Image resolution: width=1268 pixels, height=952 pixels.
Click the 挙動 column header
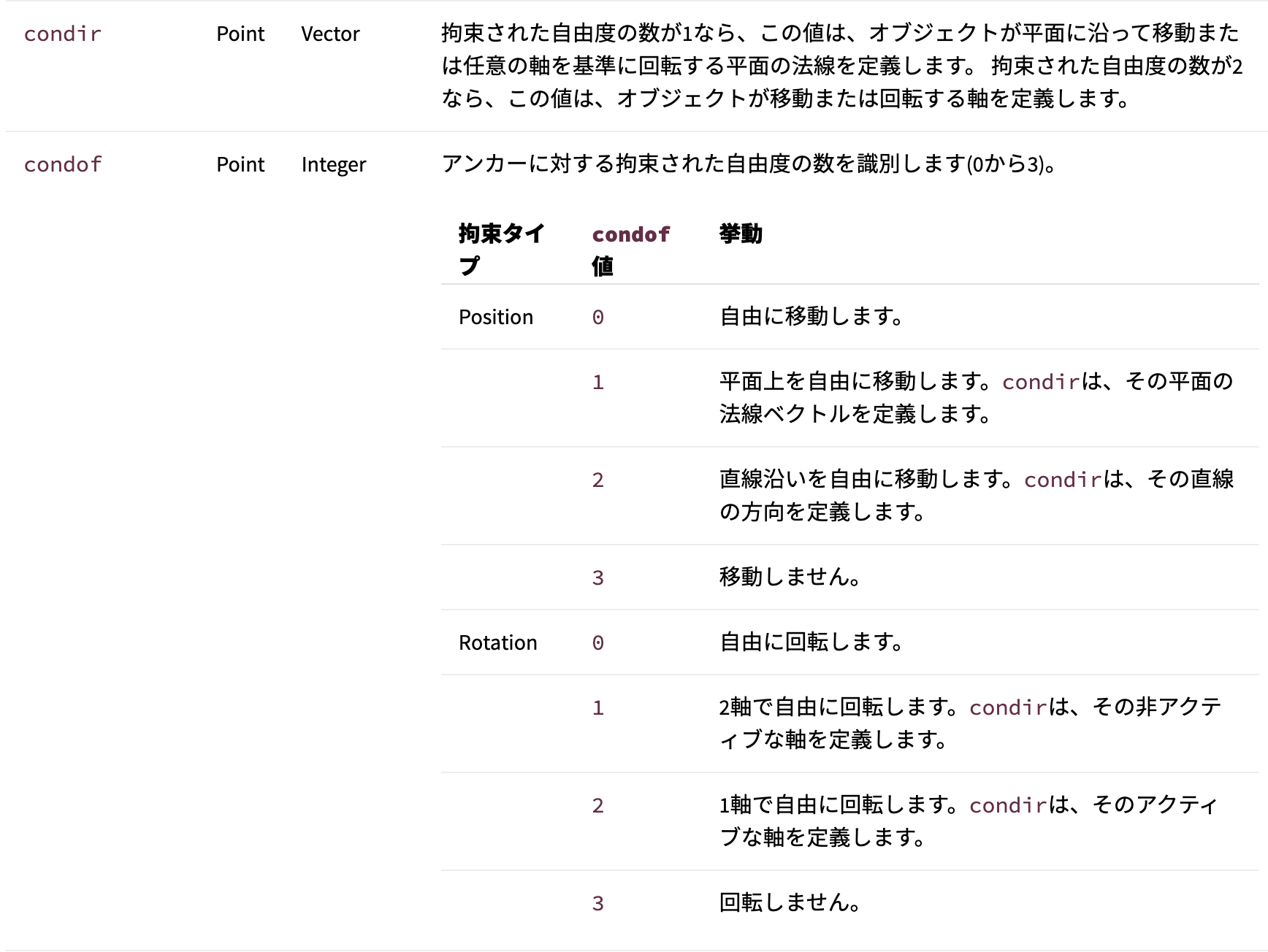click(740, 234)
